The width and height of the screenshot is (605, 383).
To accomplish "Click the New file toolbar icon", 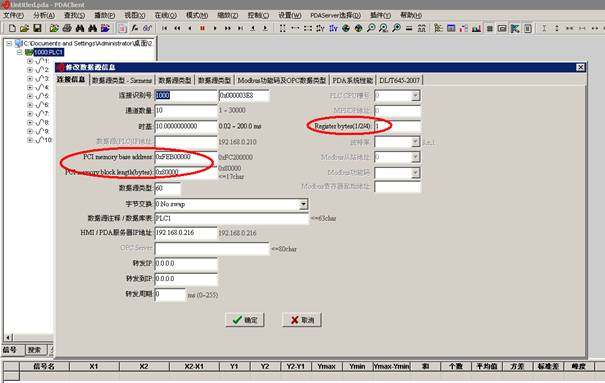I will (x=12, y=28).
